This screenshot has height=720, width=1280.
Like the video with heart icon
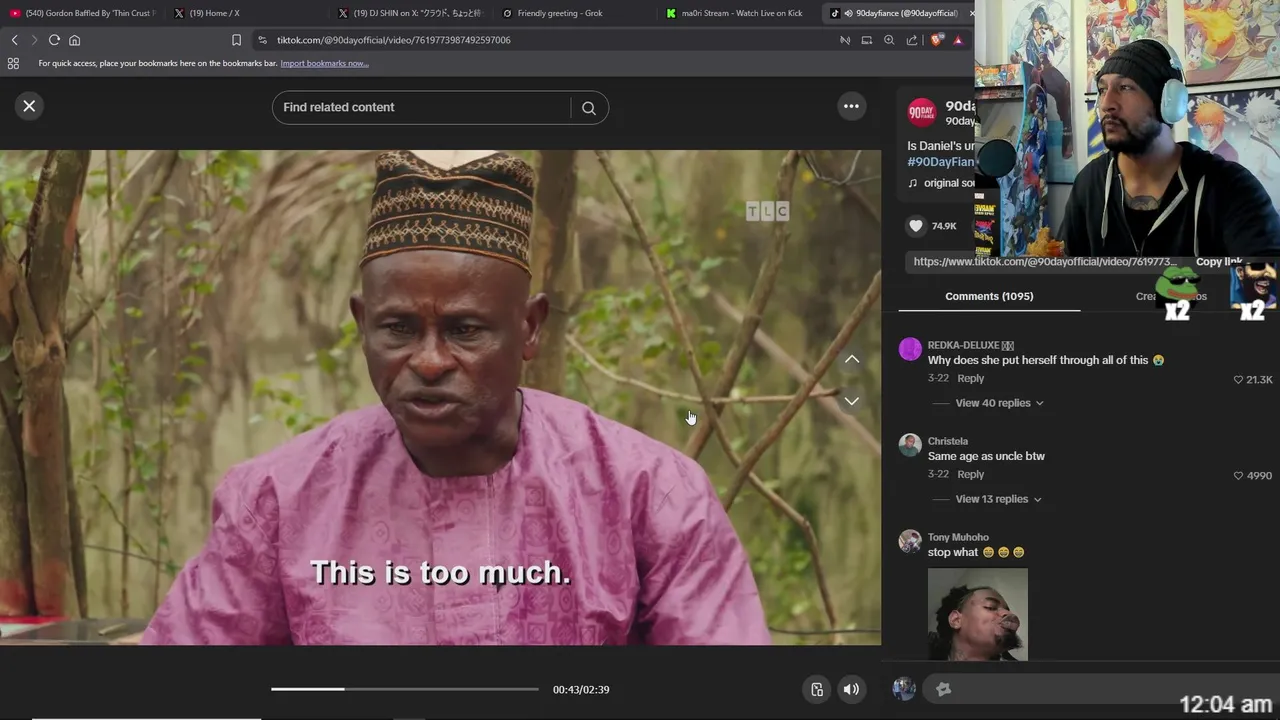pyautogui.click(x=916, y=226)
